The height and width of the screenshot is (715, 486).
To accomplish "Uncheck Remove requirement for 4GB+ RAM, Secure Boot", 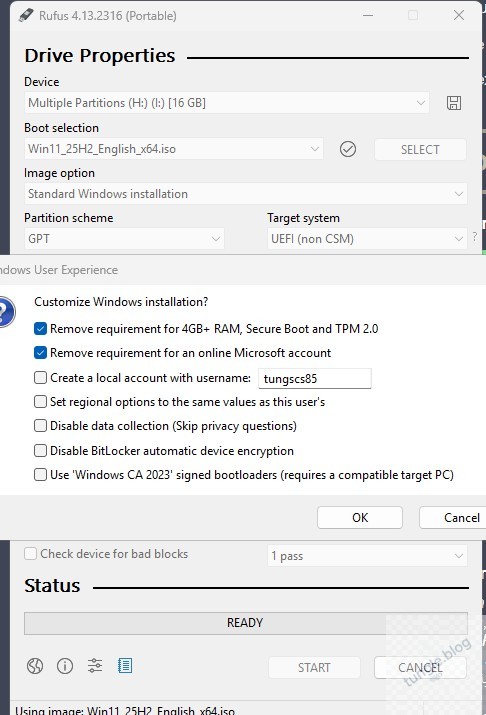I will point(40,329).
